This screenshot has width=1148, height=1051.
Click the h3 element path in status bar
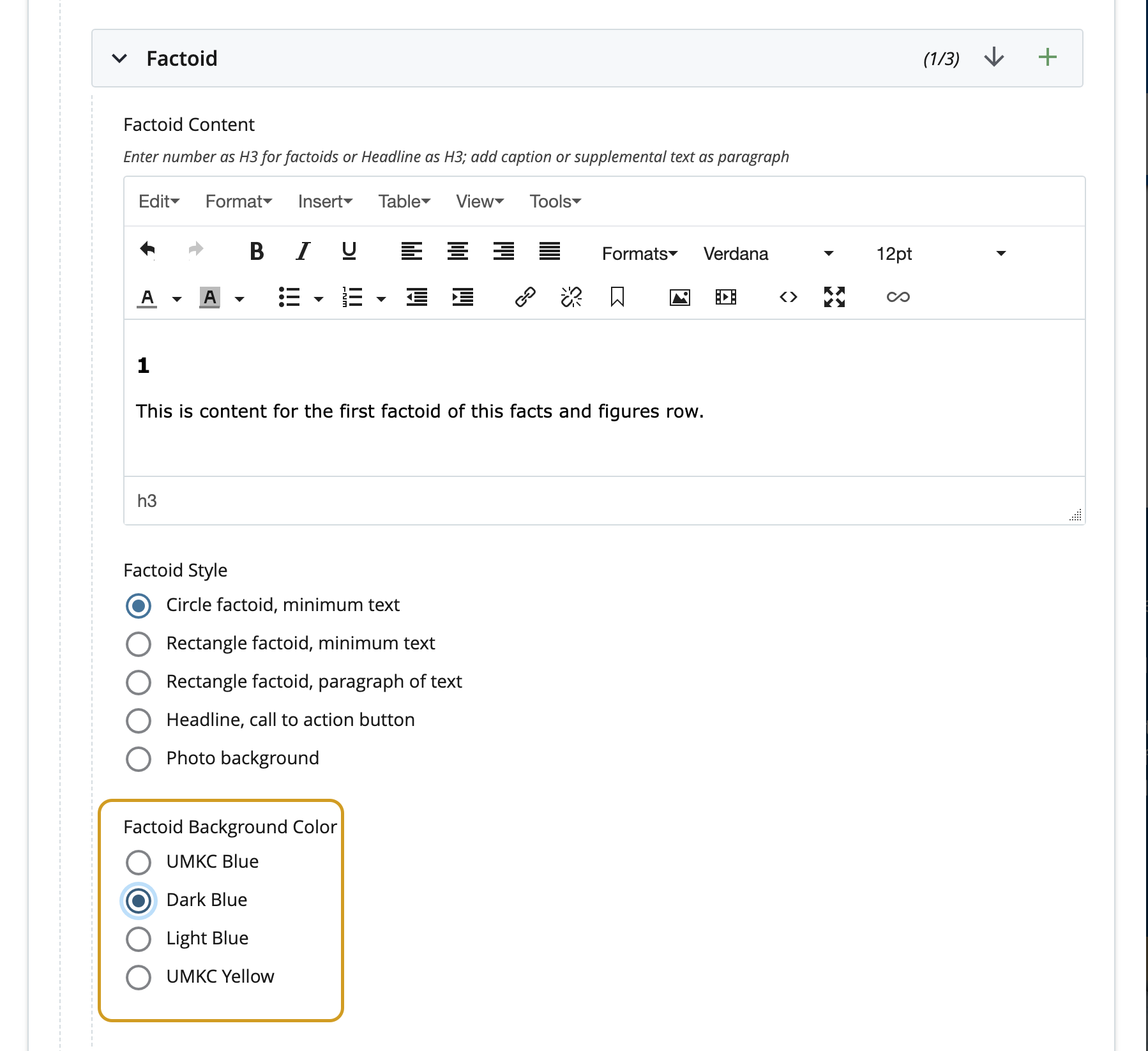(x=147, y=501)
